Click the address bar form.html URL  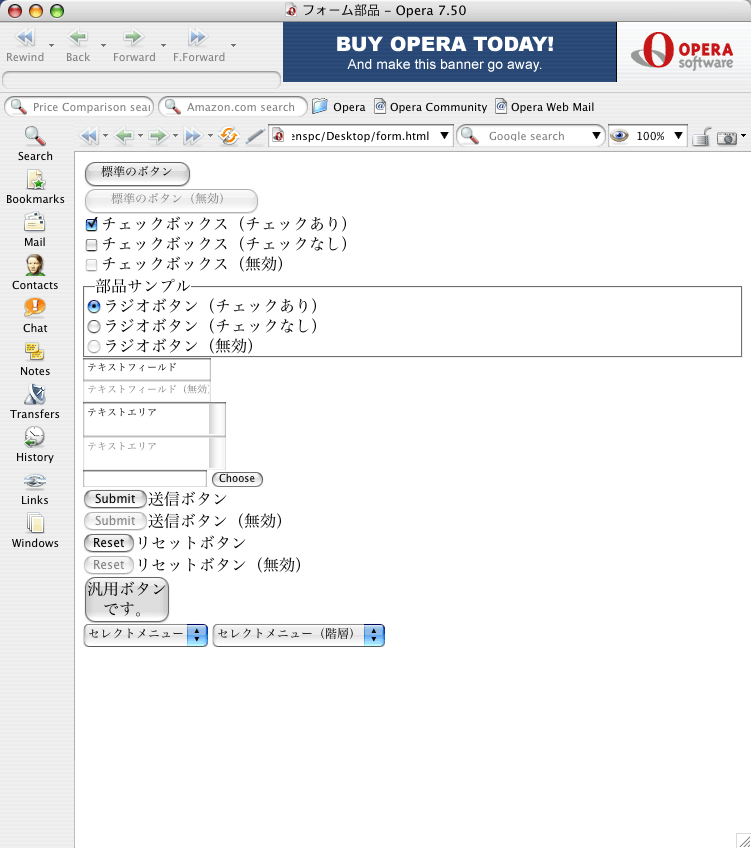click(x=360, y=136)
